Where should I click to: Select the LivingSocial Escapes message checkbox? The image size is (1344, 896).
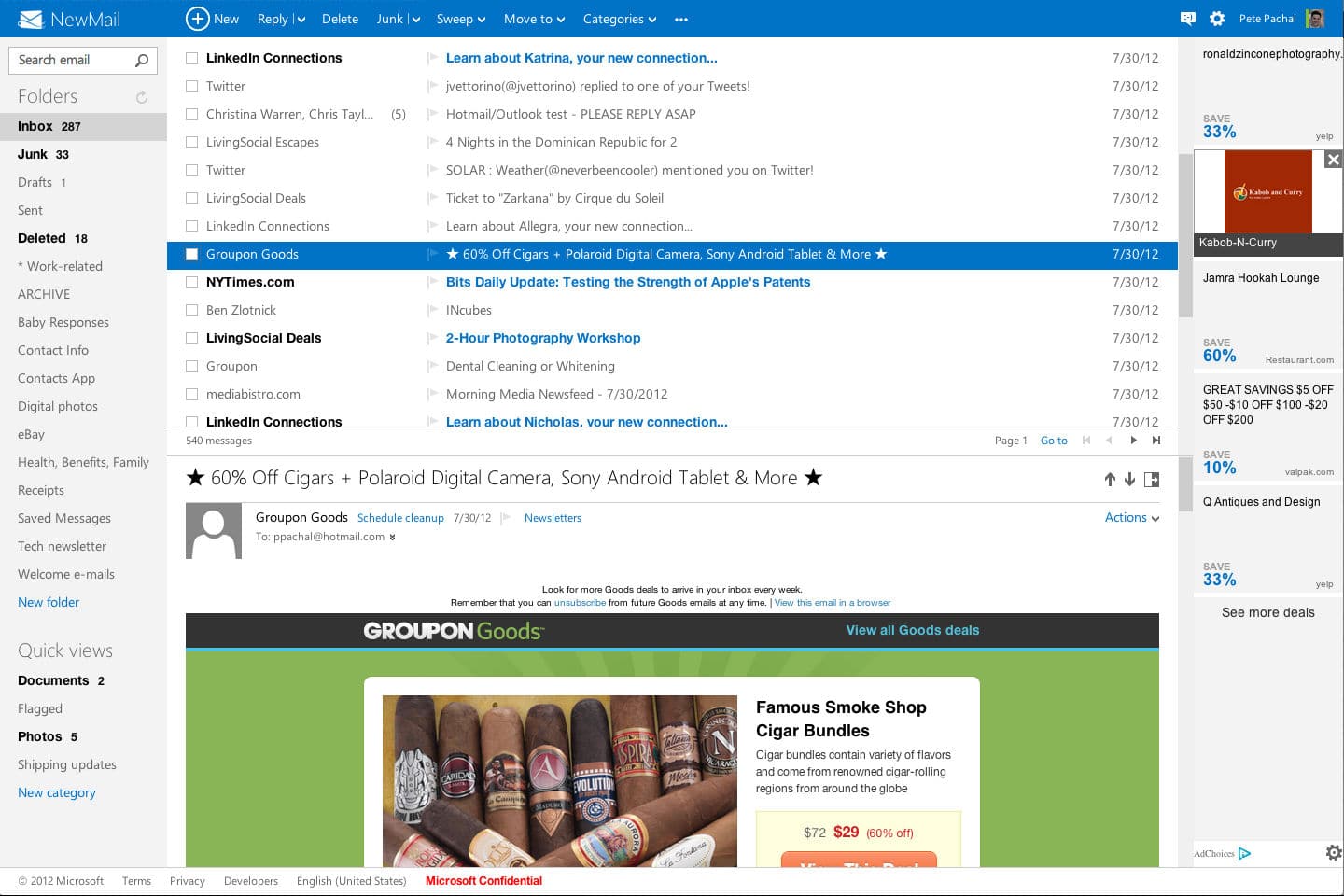click(191, 142)
